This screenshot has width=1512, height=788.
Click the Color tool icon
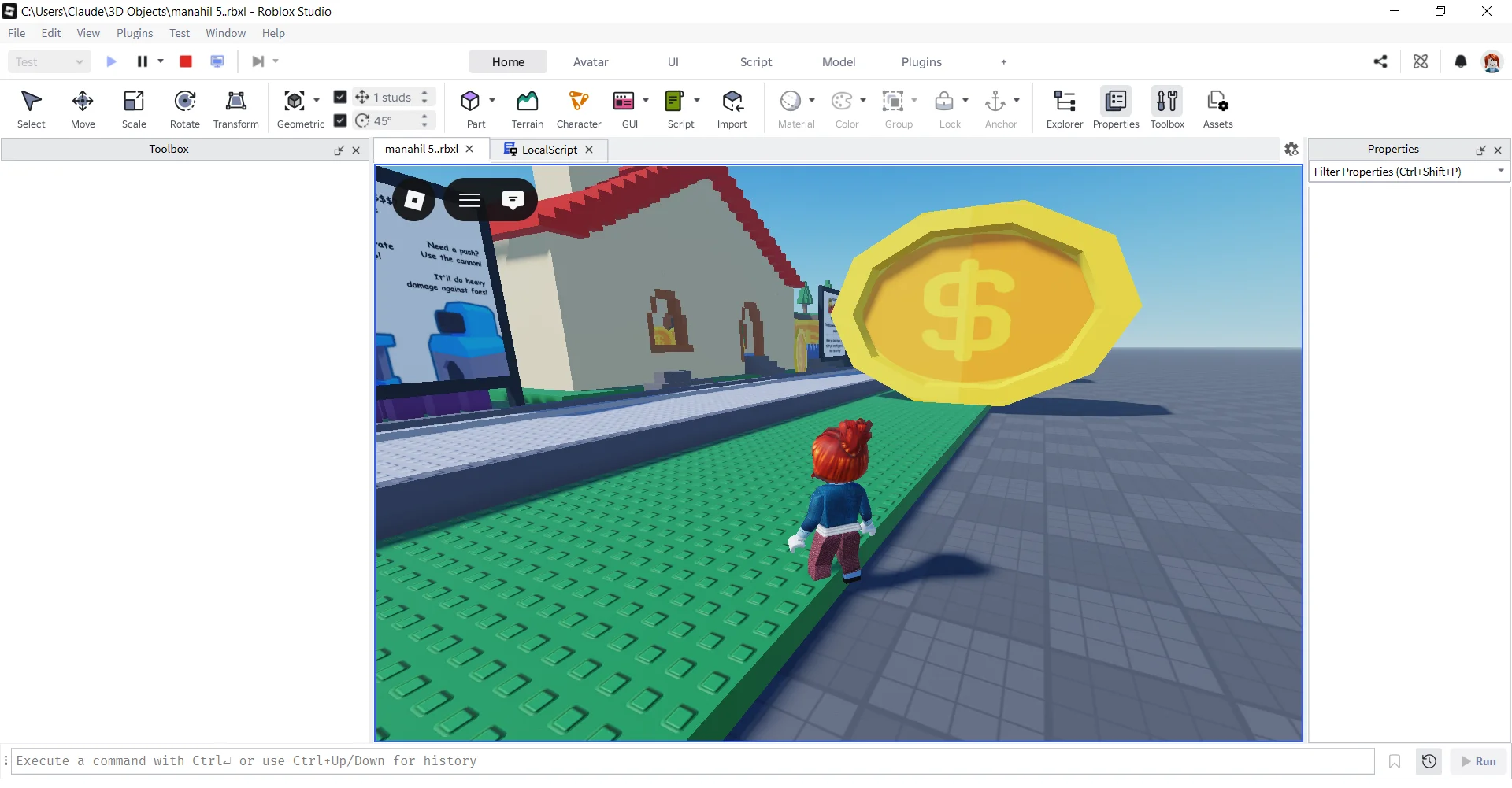click(x=842, y=101)
